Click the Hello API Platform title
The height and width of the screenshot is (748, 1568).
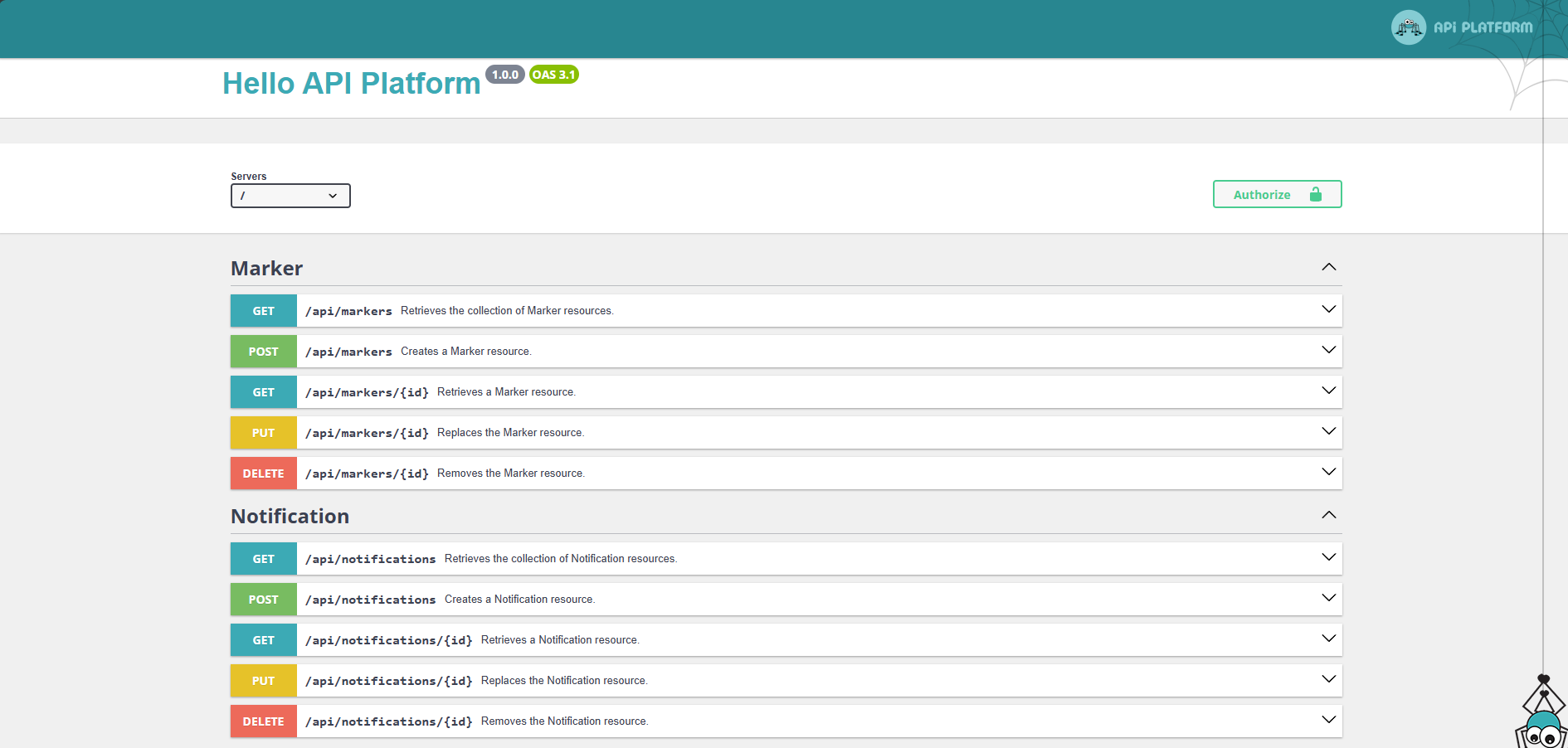point(351,84)
